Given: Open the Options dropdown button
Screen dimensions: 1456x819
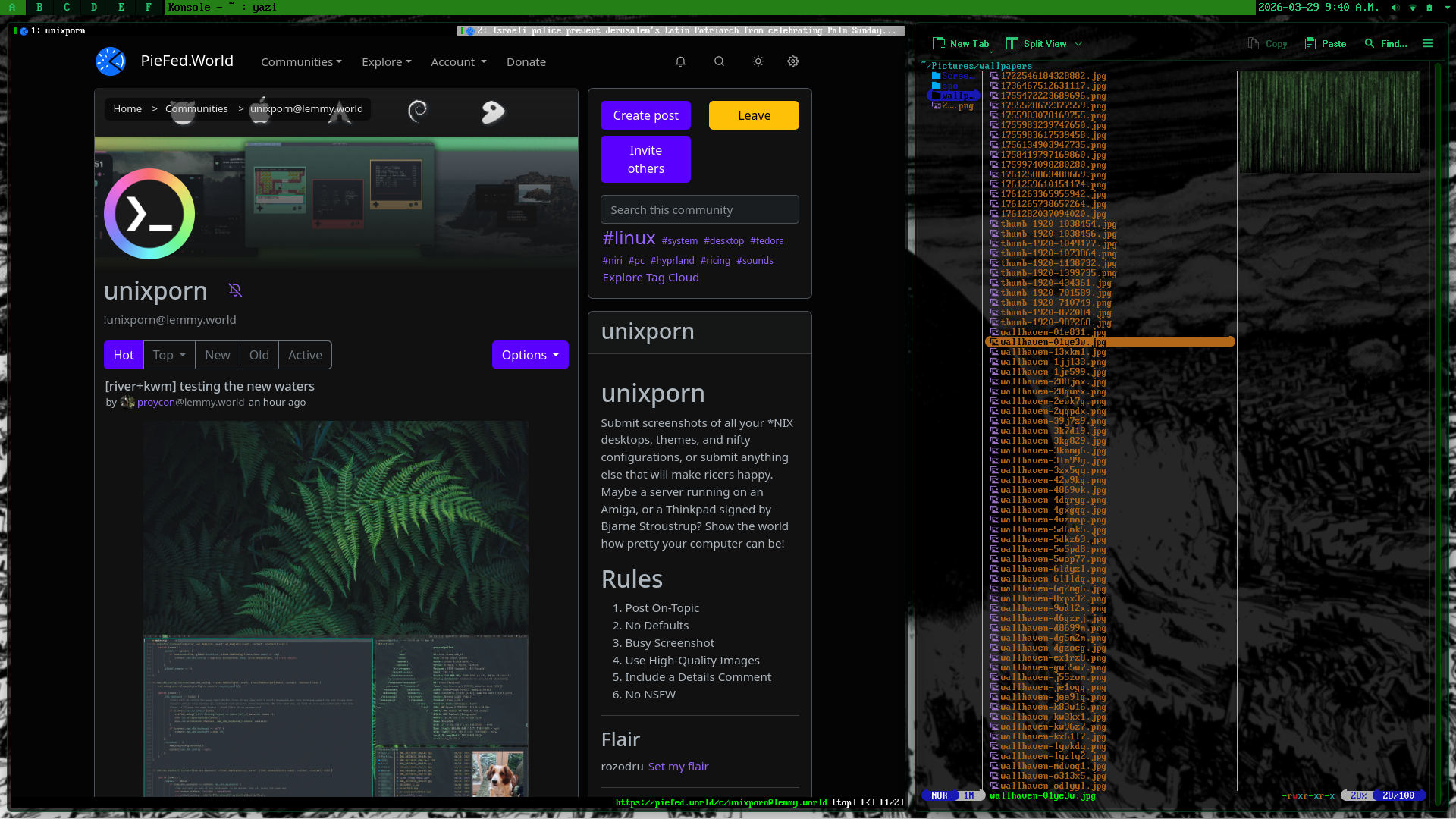Looking at the screenshot, I should pos(530,355).
